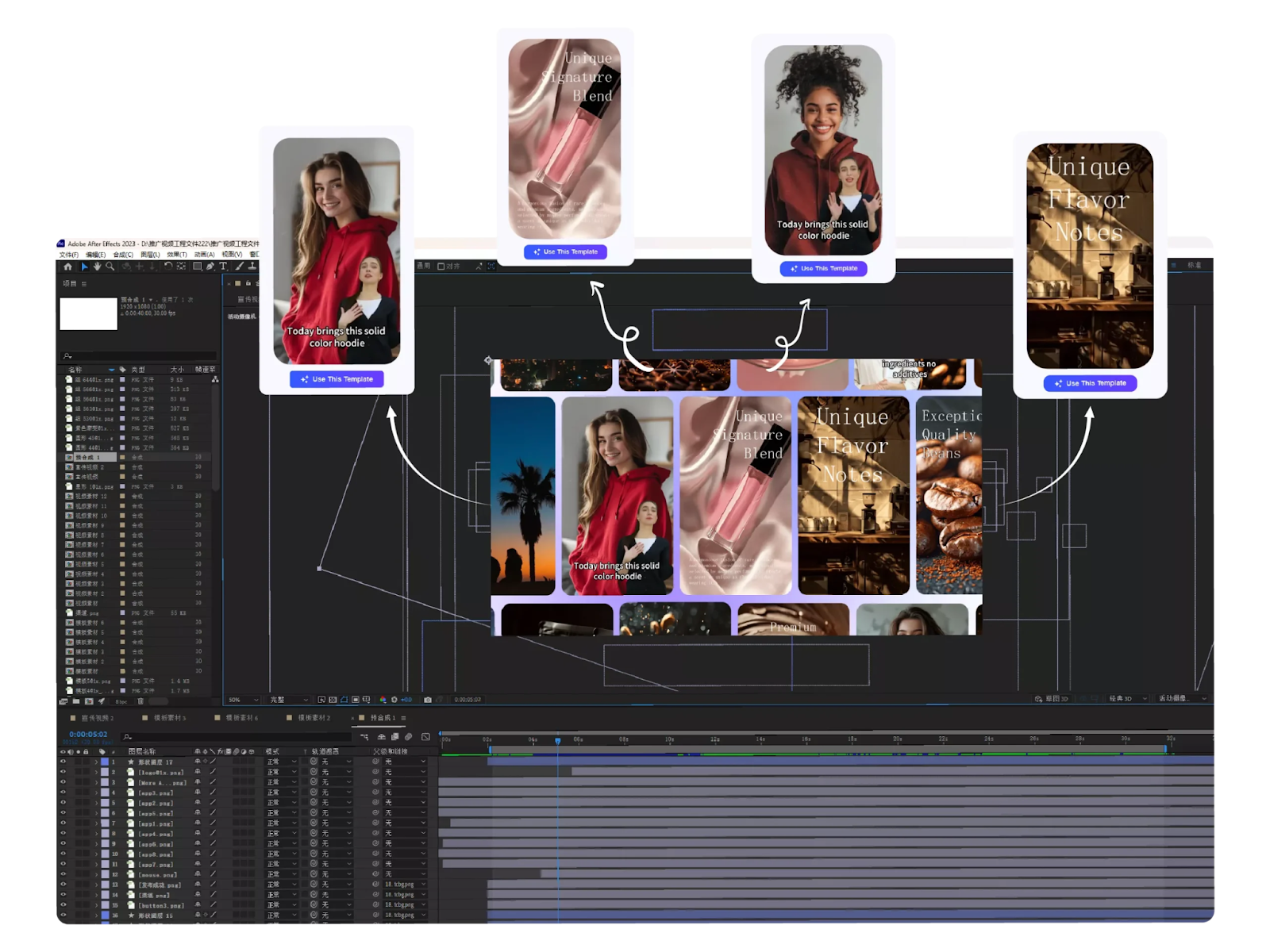Click Use This Template under Unique Flavor Notes
The height and width of the screenshot is (952, 1270).
pos(1090,383)
